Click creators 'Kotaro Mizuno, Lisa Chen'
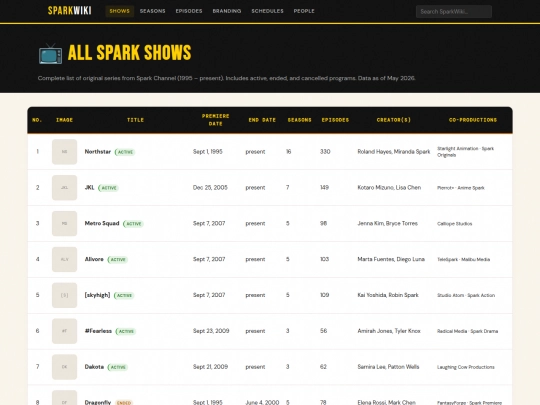 (x=389, y=187)
